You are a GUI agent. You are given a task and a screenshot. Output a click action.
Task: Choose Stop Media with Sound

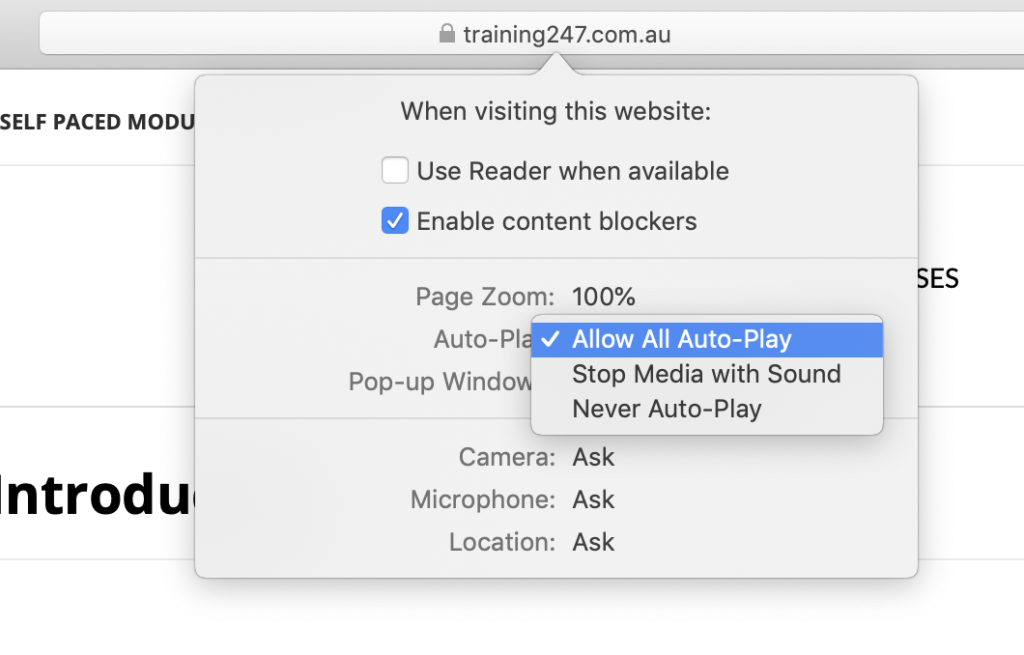(x=706, y=374)
